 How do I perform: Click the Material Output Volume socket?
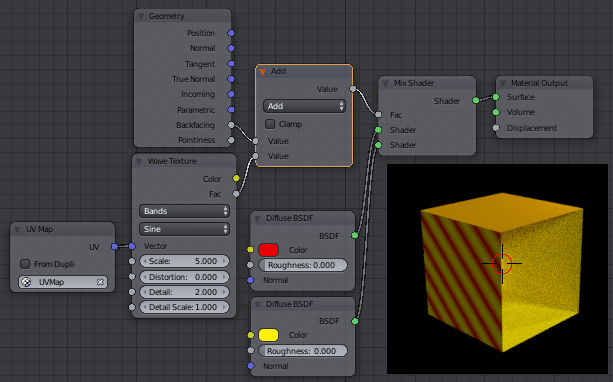coord(496,112)
